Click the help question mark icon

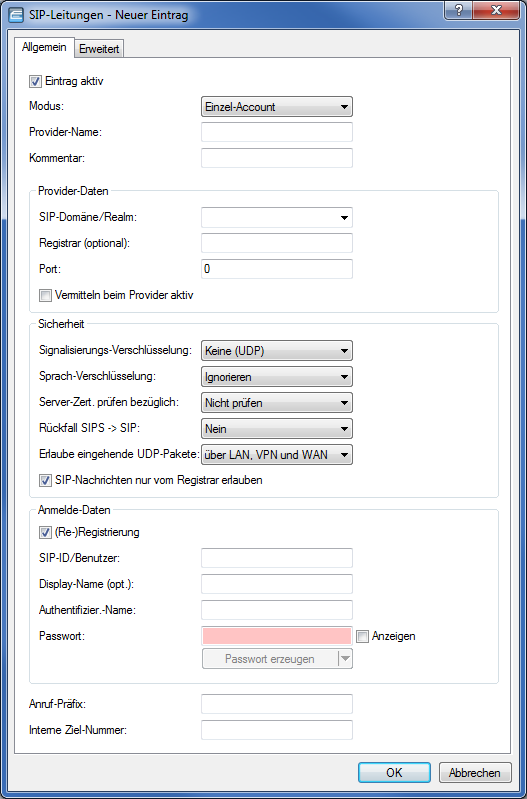click(x=458, y=11)
